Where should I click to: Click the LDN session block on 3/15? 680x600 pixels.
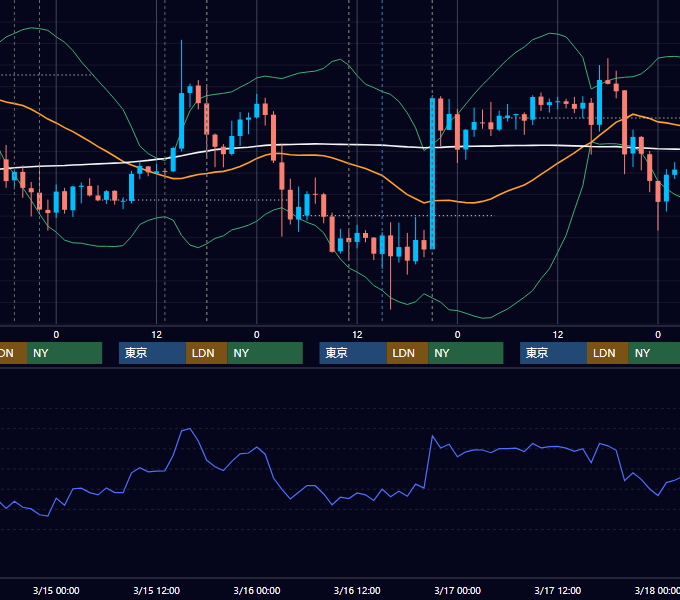click(206, 353)
